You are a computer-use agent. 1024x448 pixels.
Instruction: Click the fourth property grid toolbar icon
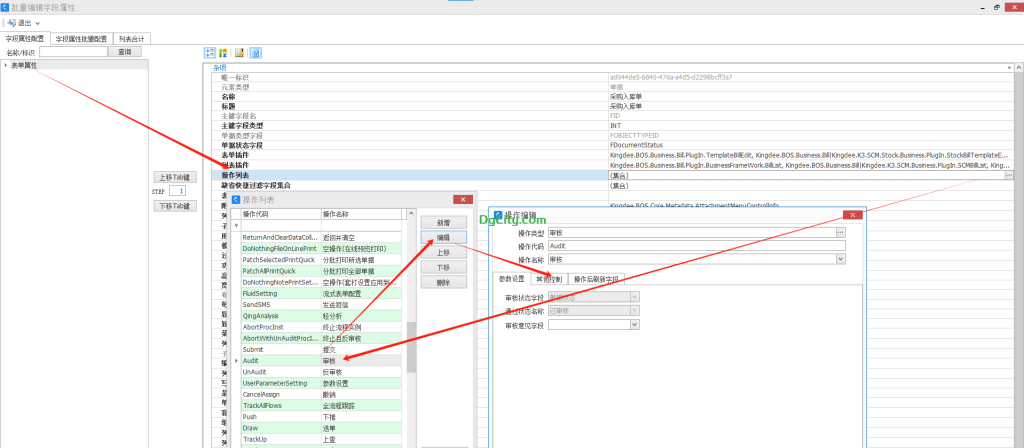255,52
